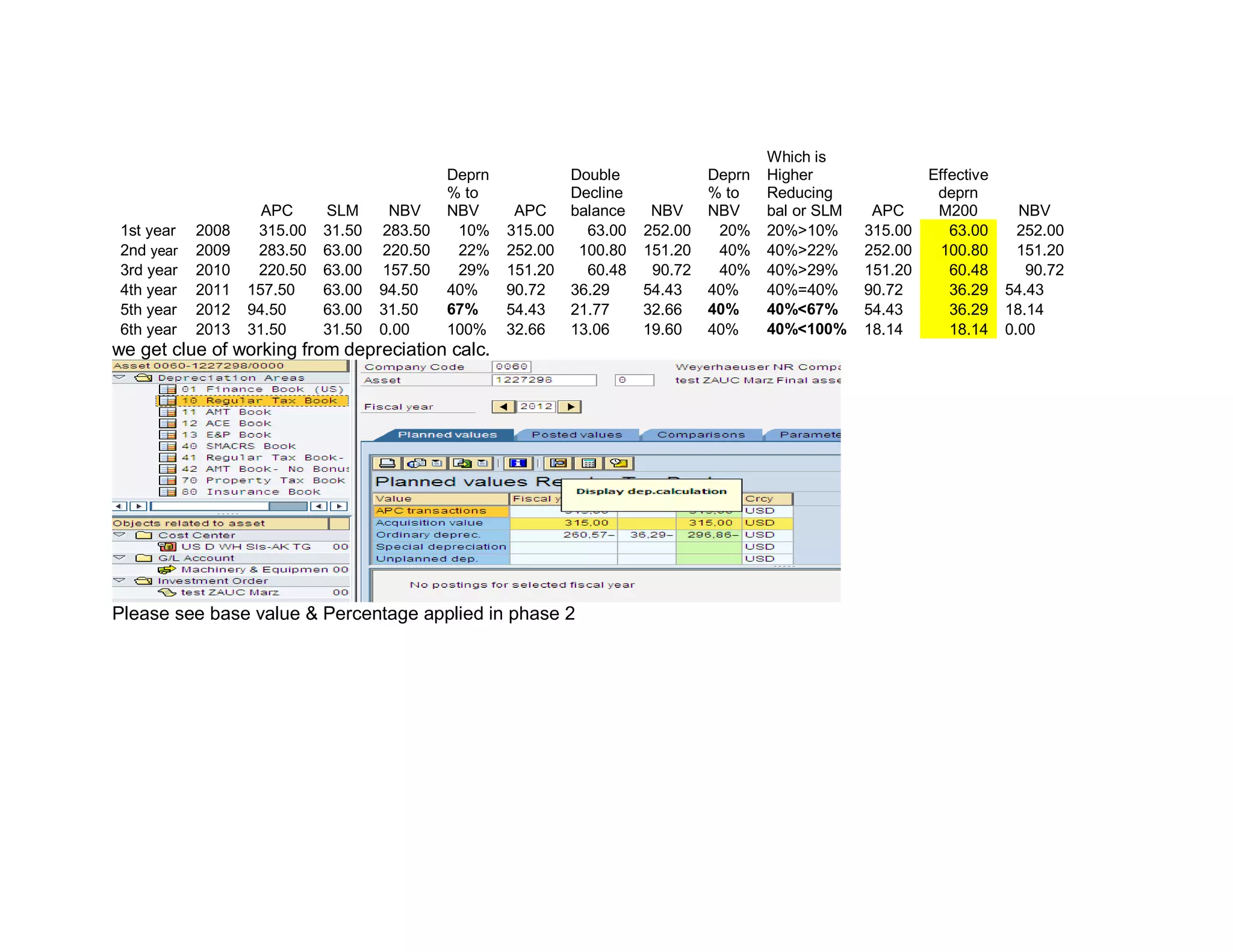Click the 296,86- ordinary depreciation cell
Image resolution: width=1233 pixels, height=952 pixels.
point(709,535)
